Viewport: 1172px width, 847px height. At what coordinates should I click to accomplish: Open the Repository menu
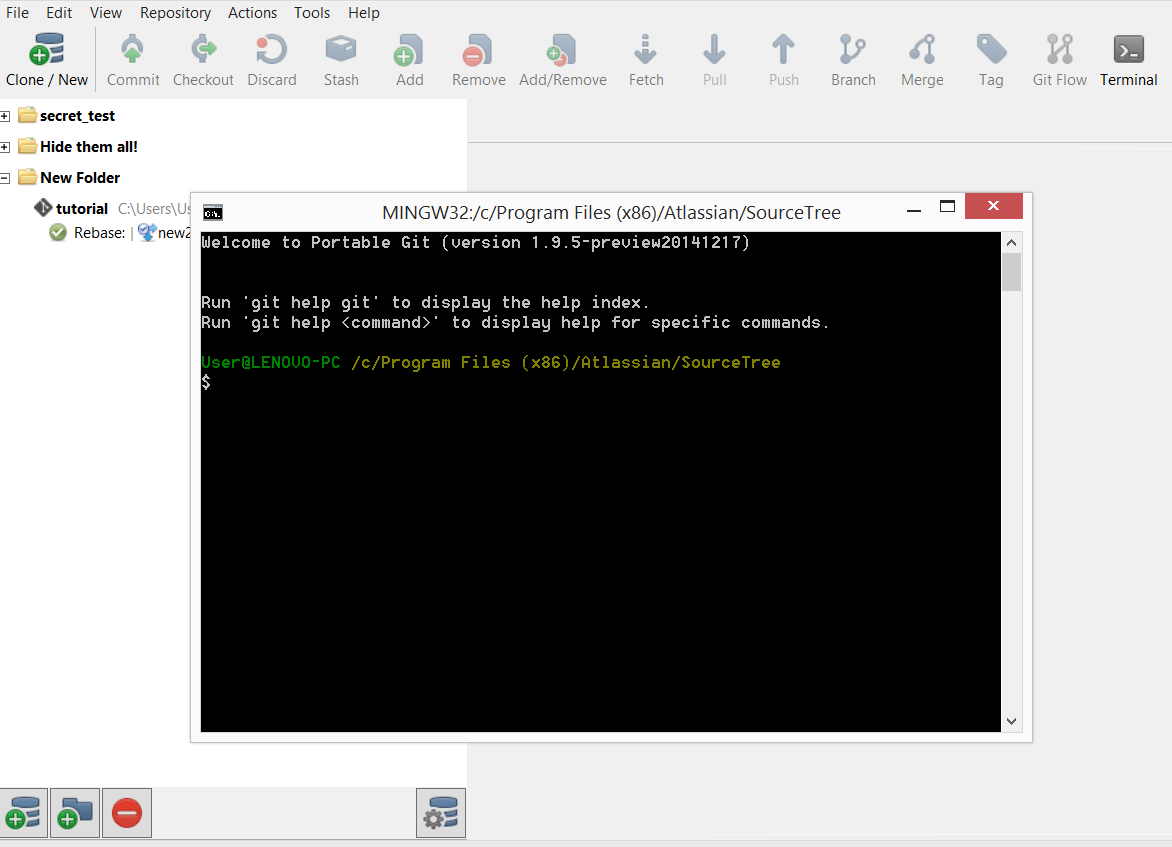pyautogui.click(x=176, y=13)
